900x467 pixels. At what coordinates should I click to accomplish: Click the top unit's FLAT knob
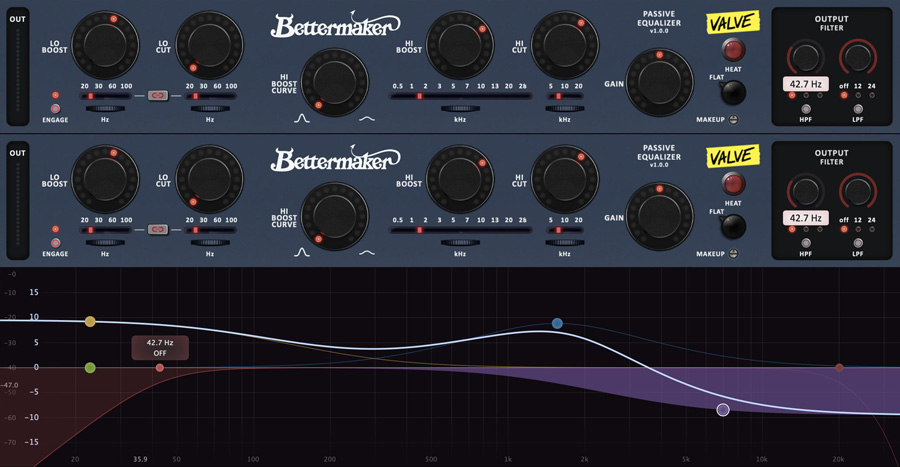coord(733,92)
